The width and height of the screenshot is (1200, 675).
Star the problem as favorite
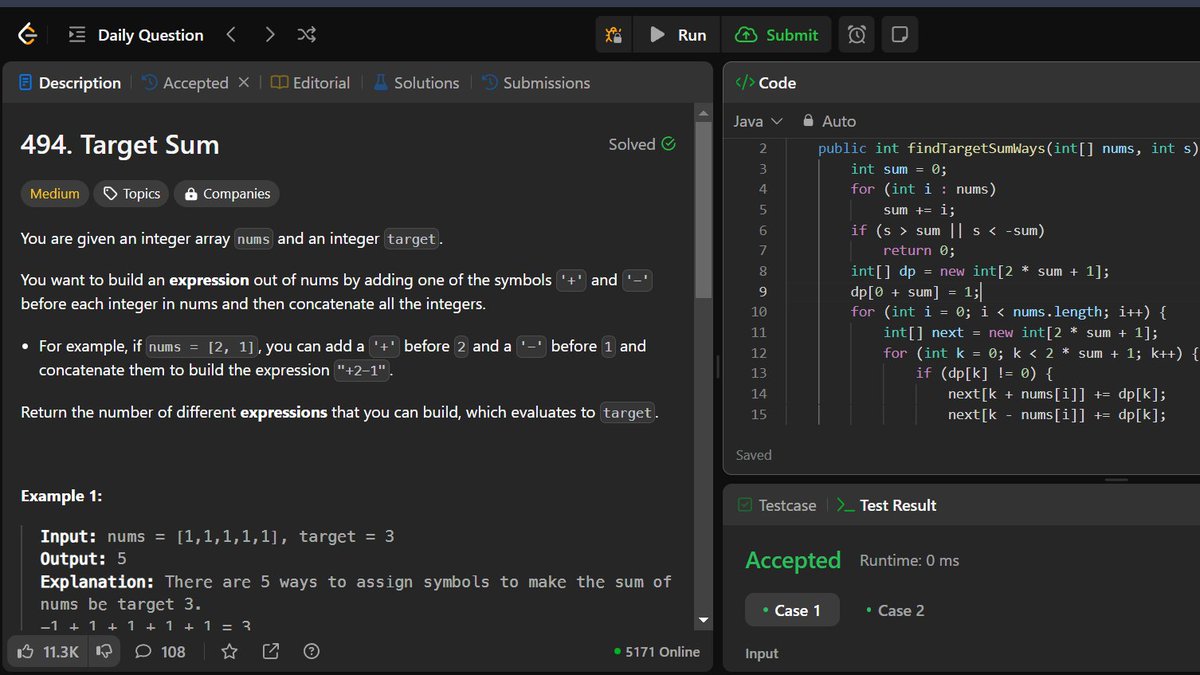(229, 652)
